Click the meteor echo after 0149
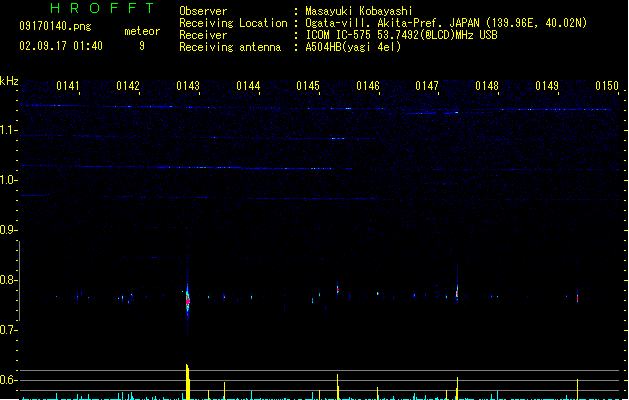The width and height of the screenshot is (629, 400). [x=578, y=298]
